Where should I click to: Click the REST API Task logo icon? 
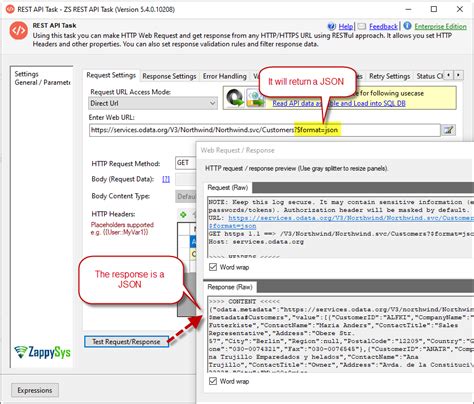click(x=18, y=31)
